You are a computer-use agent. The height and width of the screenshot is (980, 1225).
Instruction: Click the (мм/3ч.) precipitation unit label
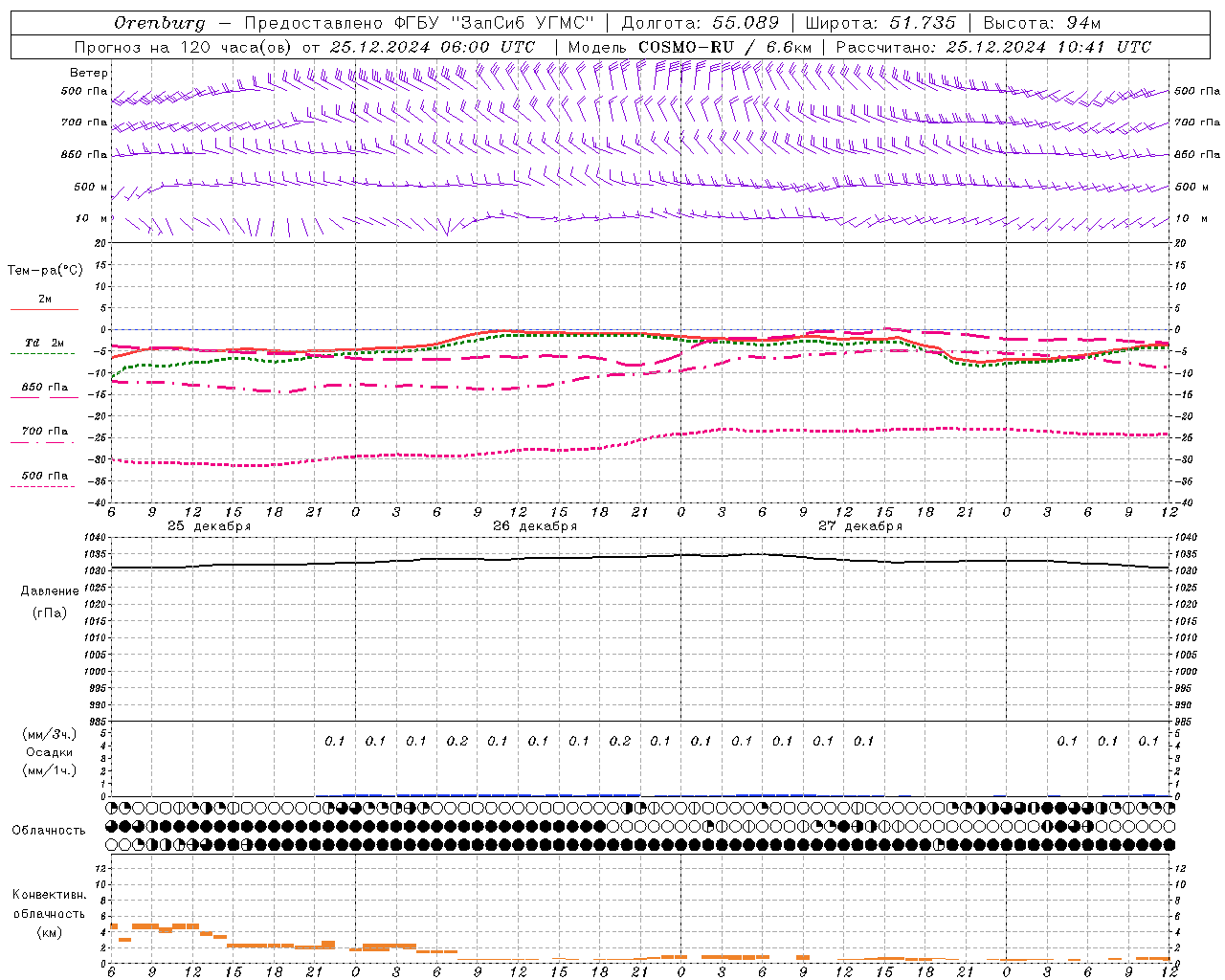50,735
